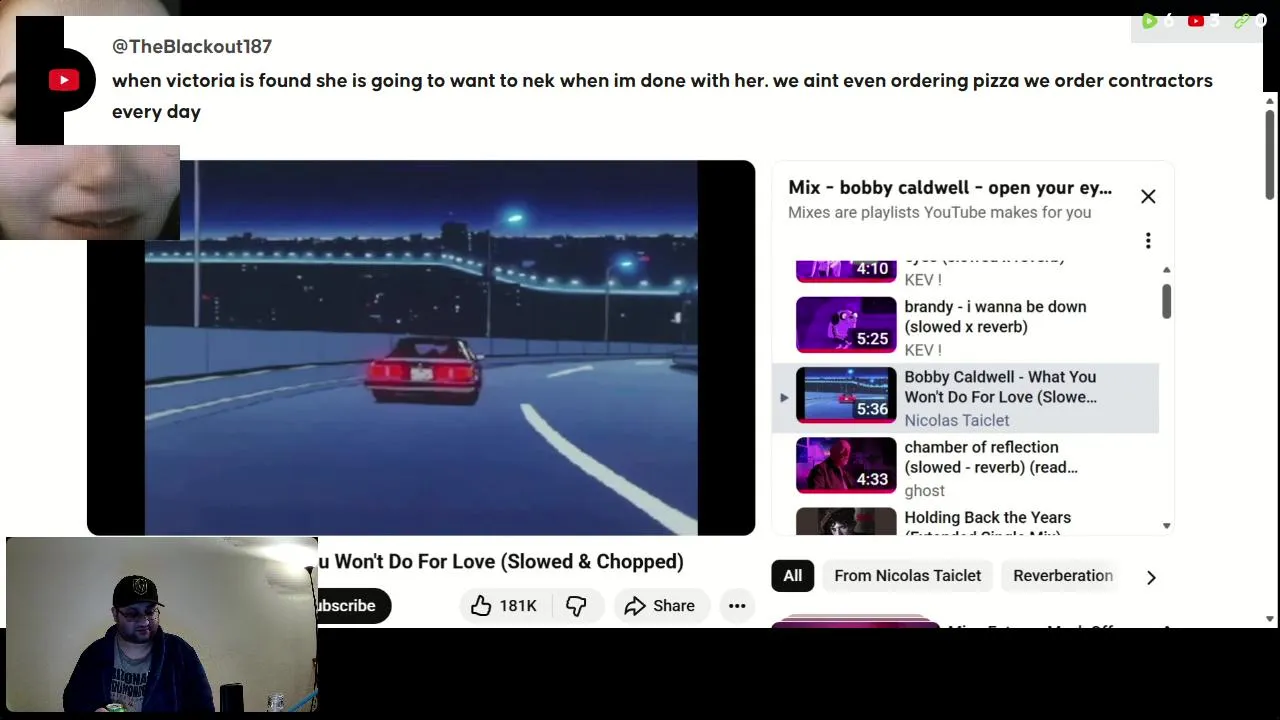1280x720 pixels.
Task: Show more filter chips with right arrow
Action: (1151, 577)
